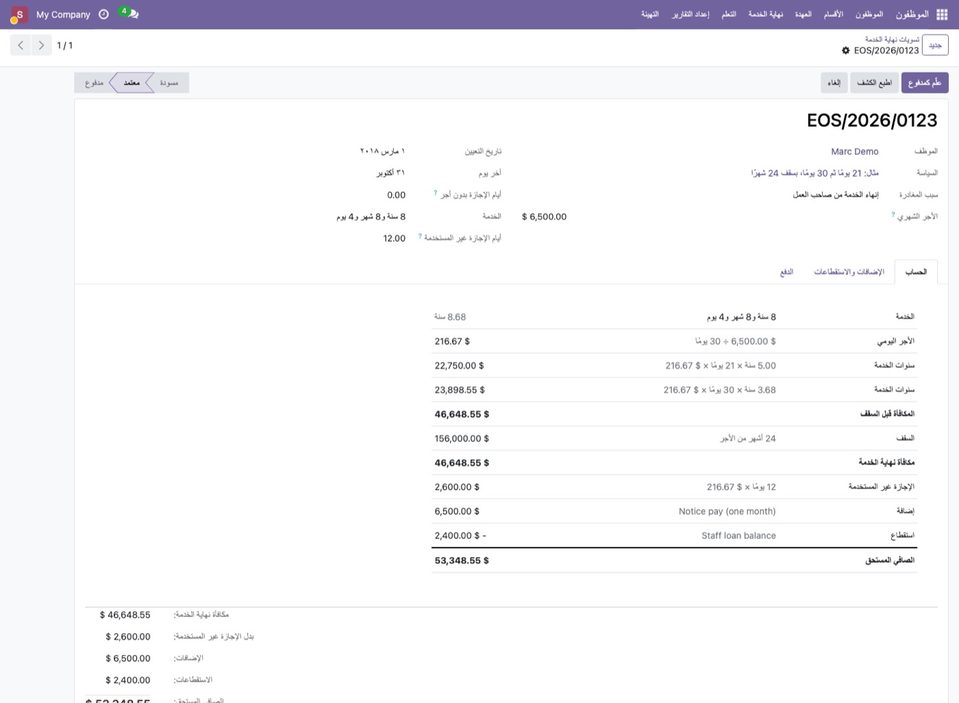Click help mark next to أيام الإجازة بدون أجر
959x703 pixels.
(x=435, y=193)
